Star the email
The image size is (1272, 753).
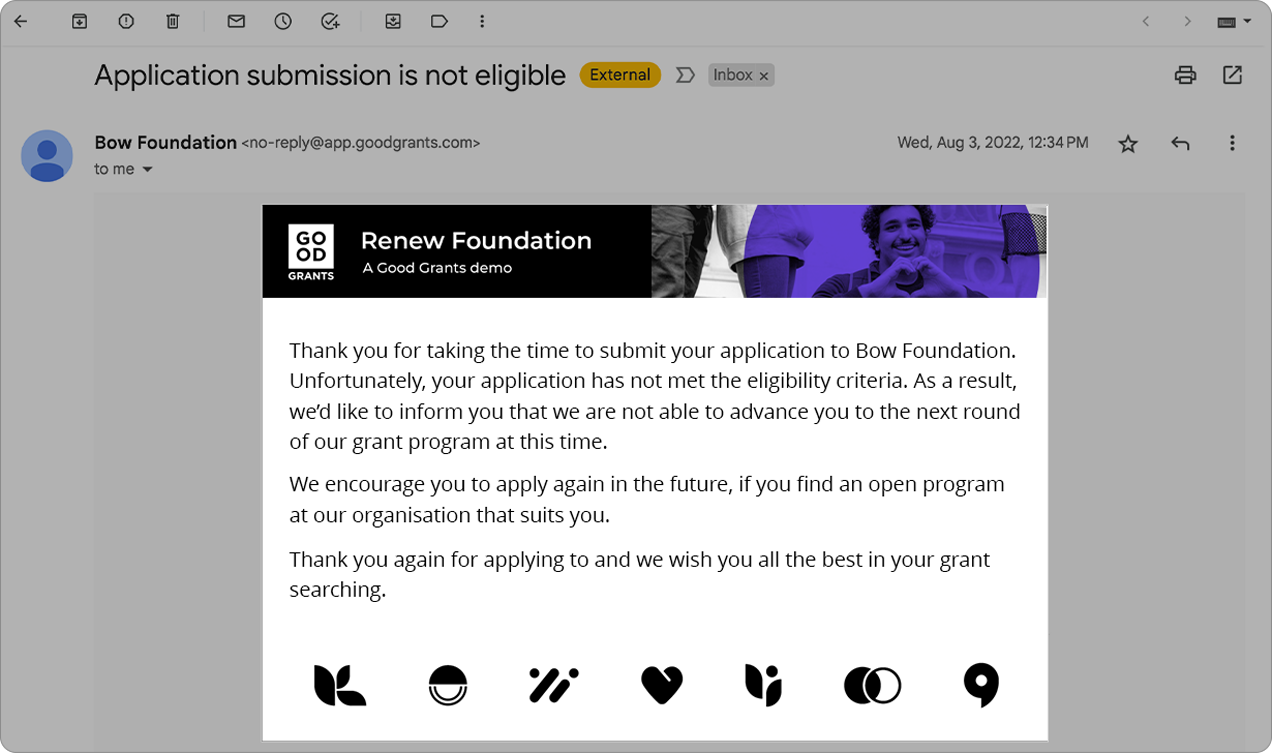point(1128,143)
